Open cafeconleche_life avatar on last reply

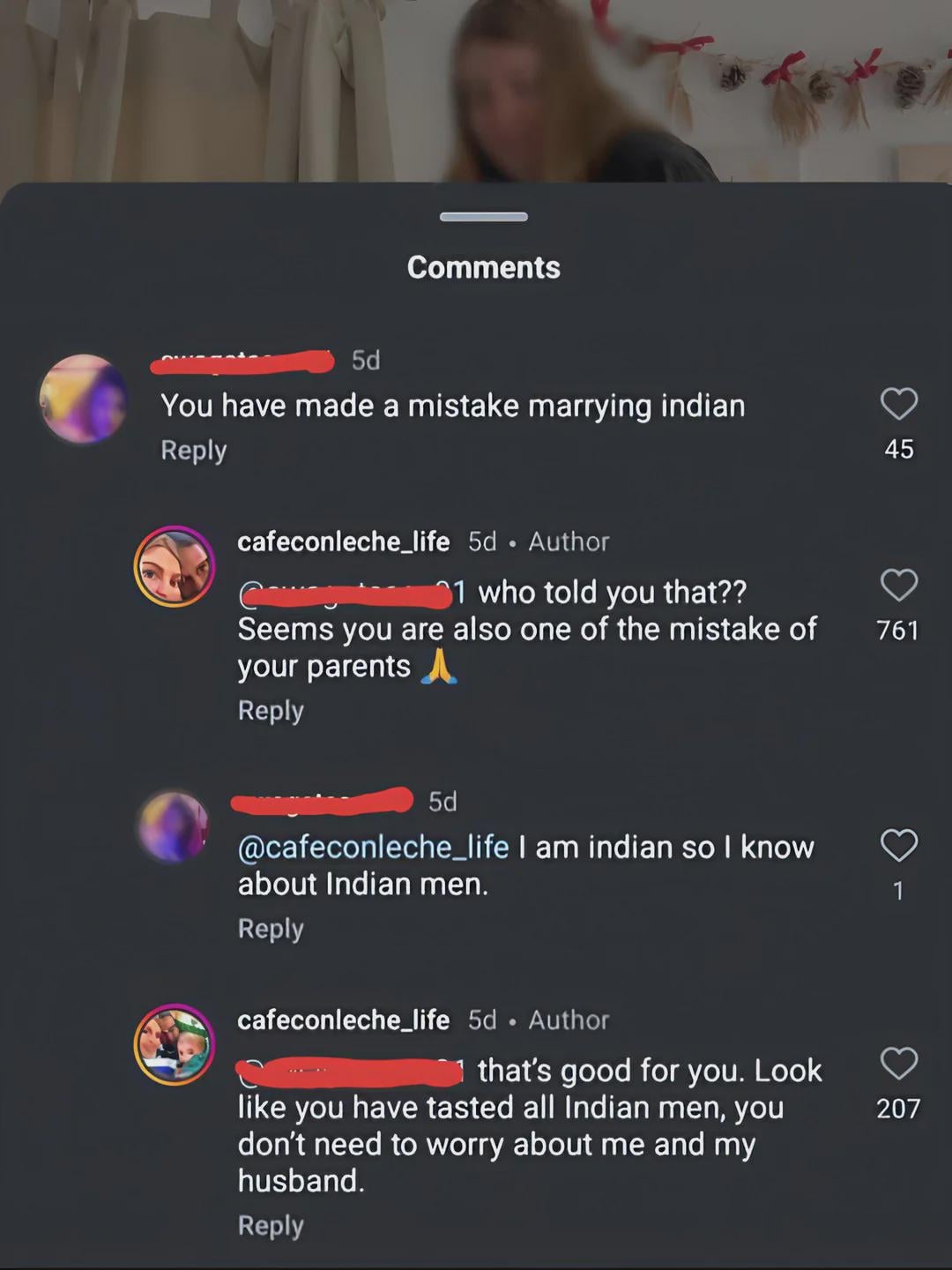click(175, 1044)
